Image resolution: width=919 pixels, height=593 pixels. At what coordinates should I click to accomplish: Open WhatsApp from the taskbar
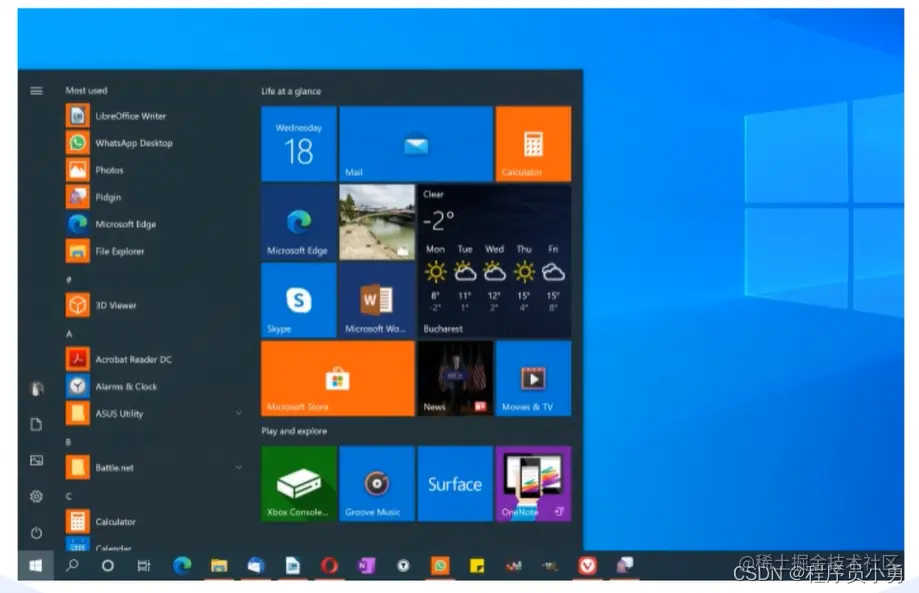440,565
